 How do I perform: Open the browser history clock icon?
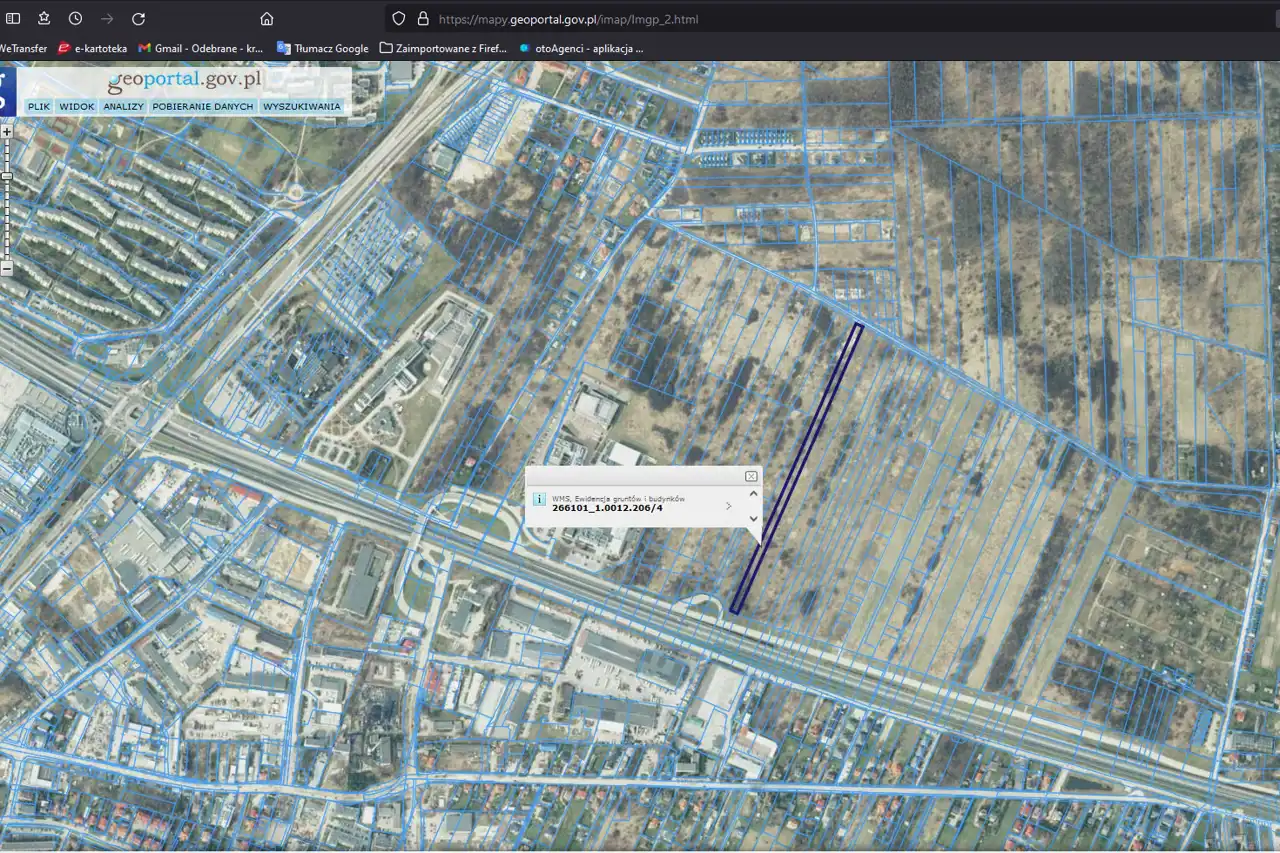(x=76, y=19)
